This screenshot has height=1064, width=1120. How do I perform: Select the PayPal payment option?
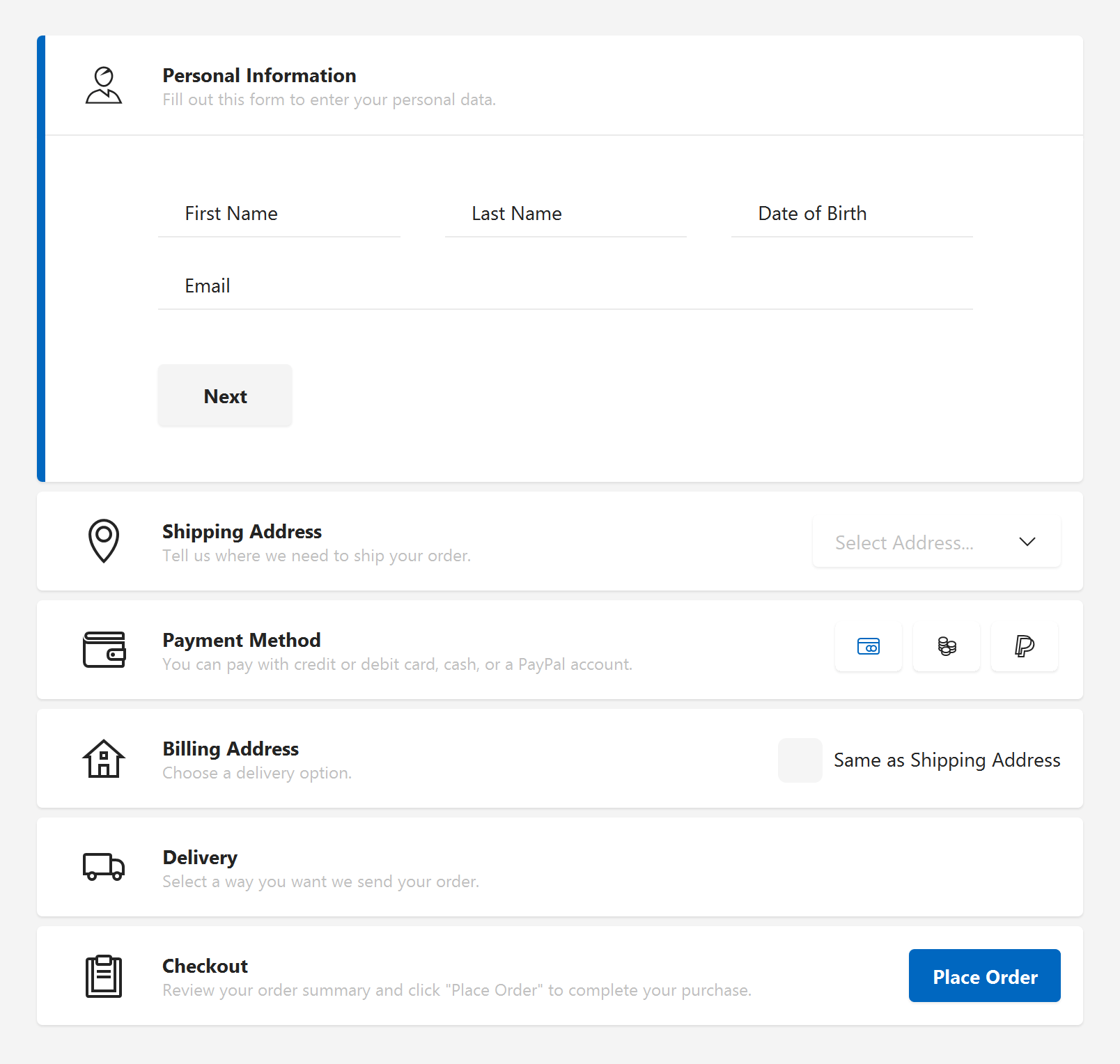[1025, 646]
